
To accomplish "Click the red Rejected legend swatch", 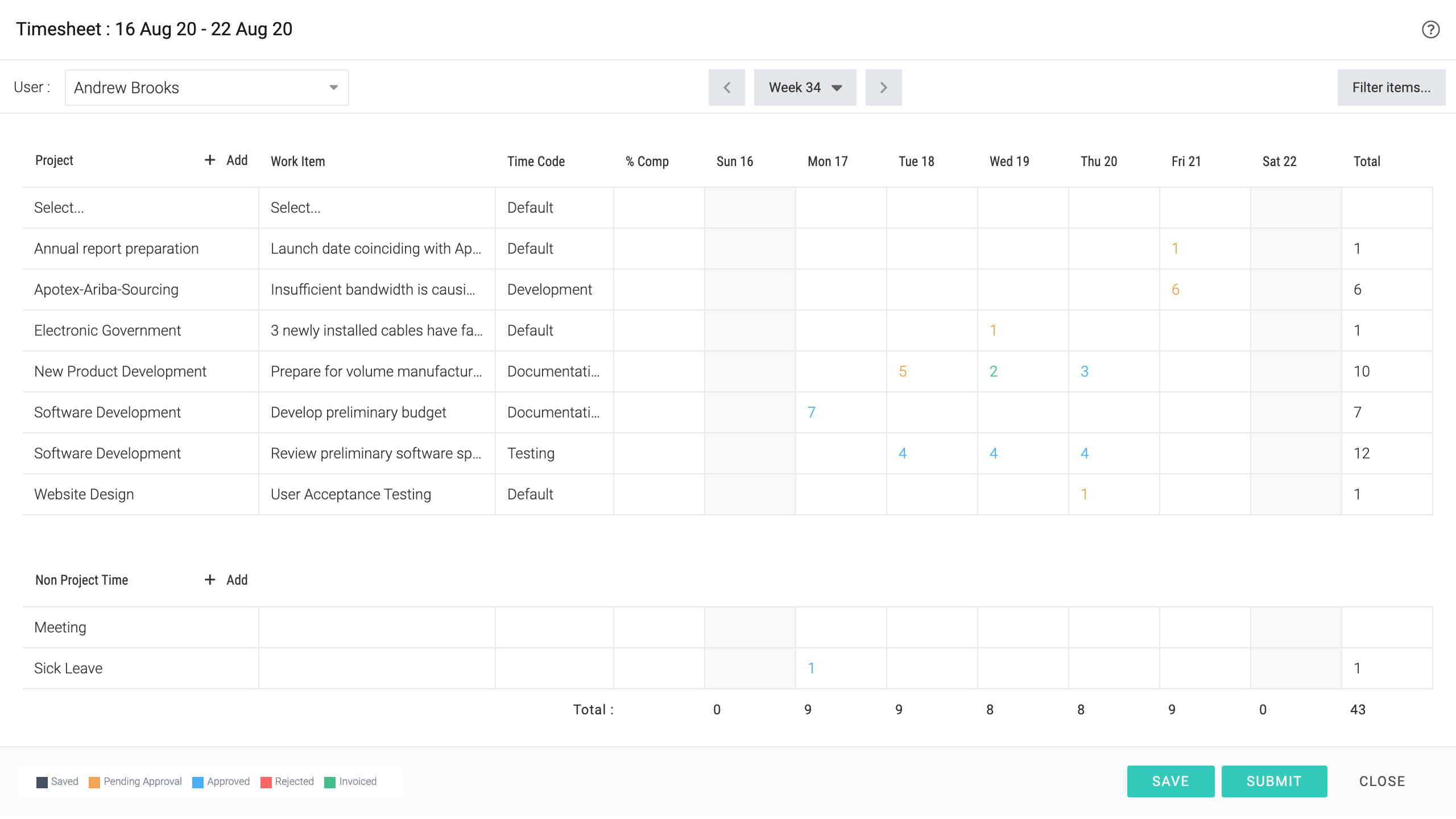I will pyautogui.click(x=266, y=782).
